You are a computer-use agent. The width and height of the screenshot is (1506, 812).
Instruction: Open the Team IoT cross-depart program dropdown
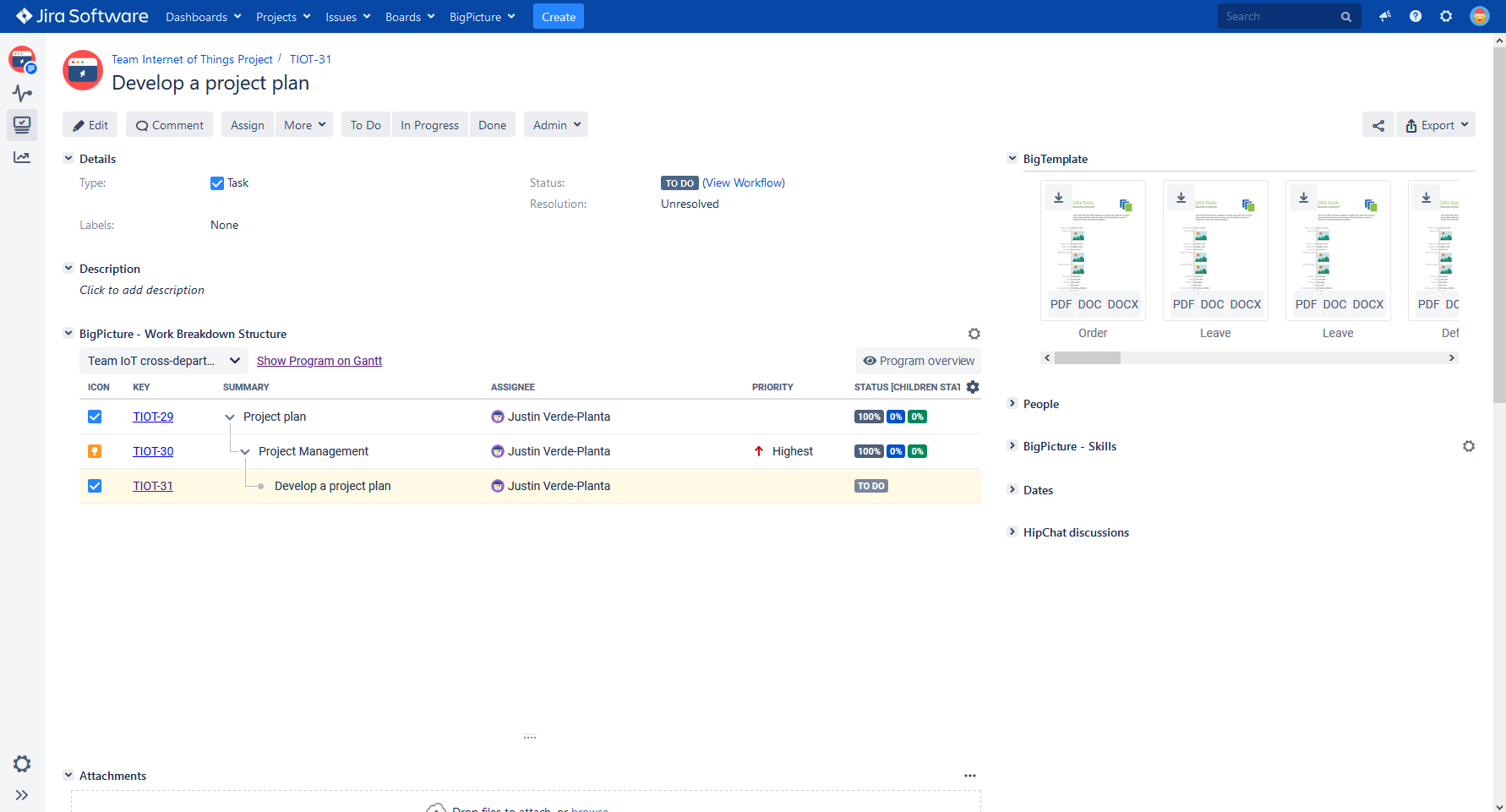pos(164,361)
